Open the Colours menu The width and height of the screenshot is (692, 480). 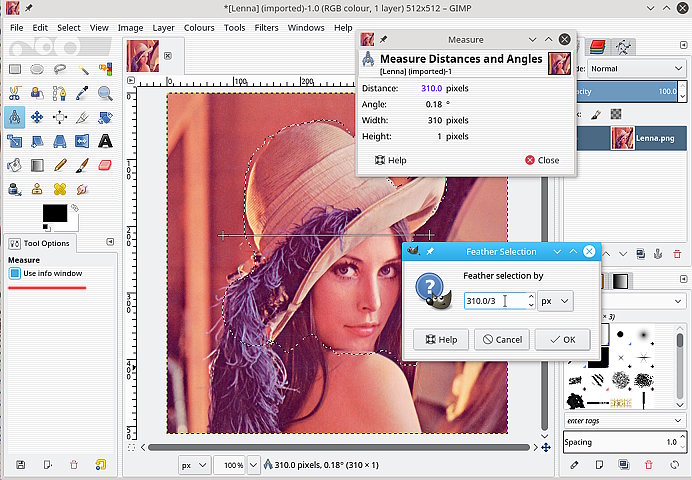coord(198,27)
